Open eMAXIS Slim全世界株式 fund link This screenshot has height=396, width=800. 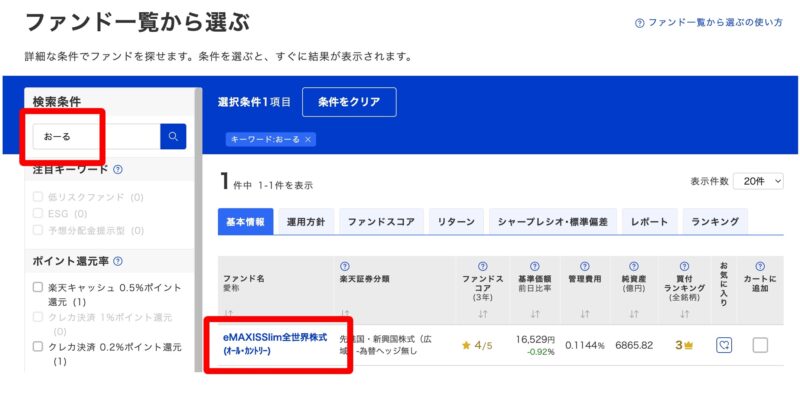[275, 344]
